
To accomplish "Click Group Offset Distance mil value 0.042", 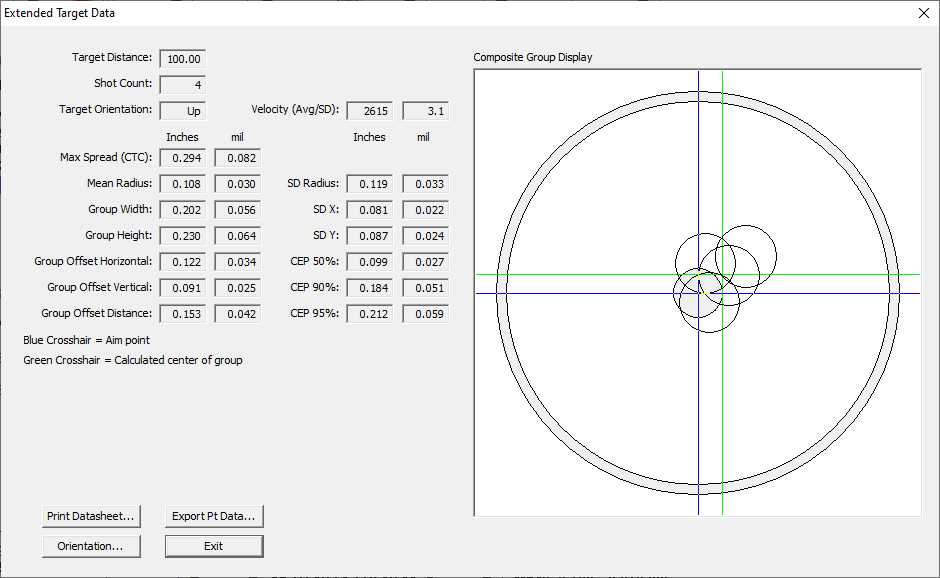I will pos(237,314).
